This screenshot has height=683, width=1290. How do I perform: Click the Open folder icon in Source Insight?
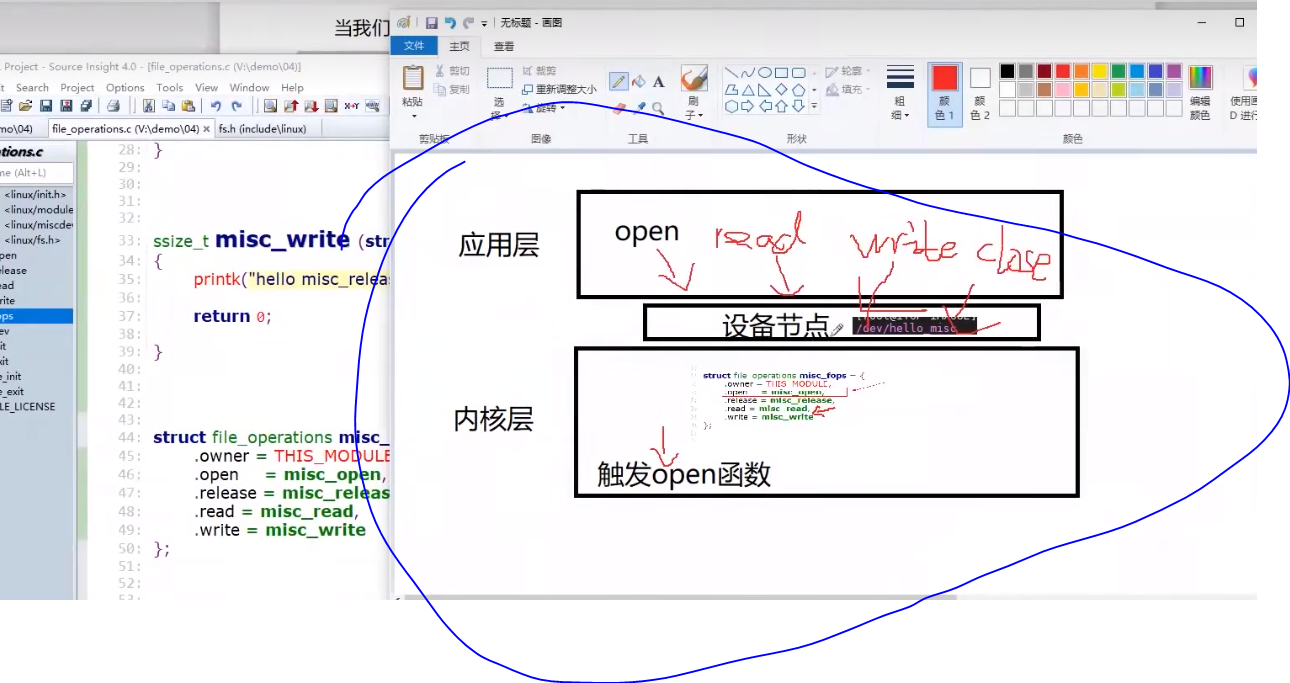26,106
